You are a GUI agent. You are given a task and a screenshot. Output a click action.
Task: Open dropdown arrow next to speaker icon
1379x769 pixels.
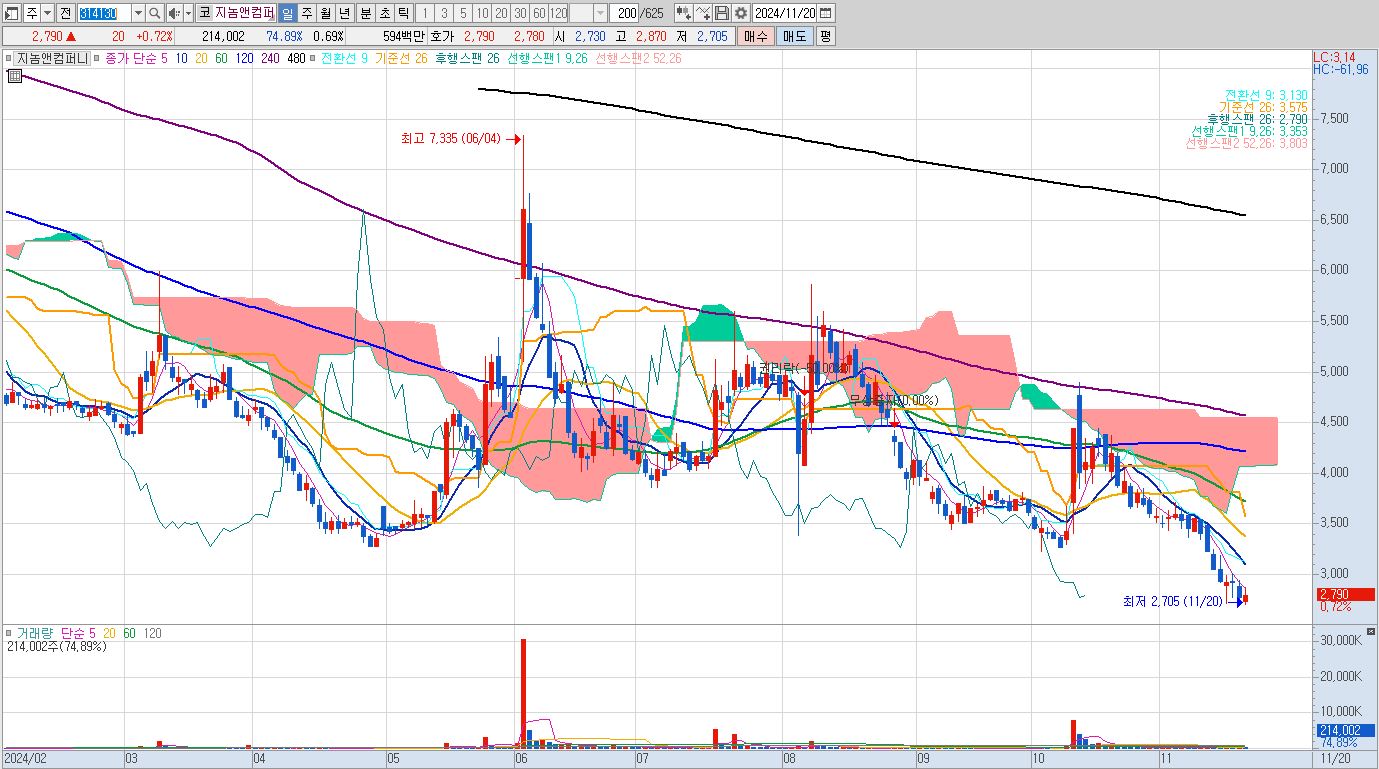pyautogui.click(x=188, y=13)
